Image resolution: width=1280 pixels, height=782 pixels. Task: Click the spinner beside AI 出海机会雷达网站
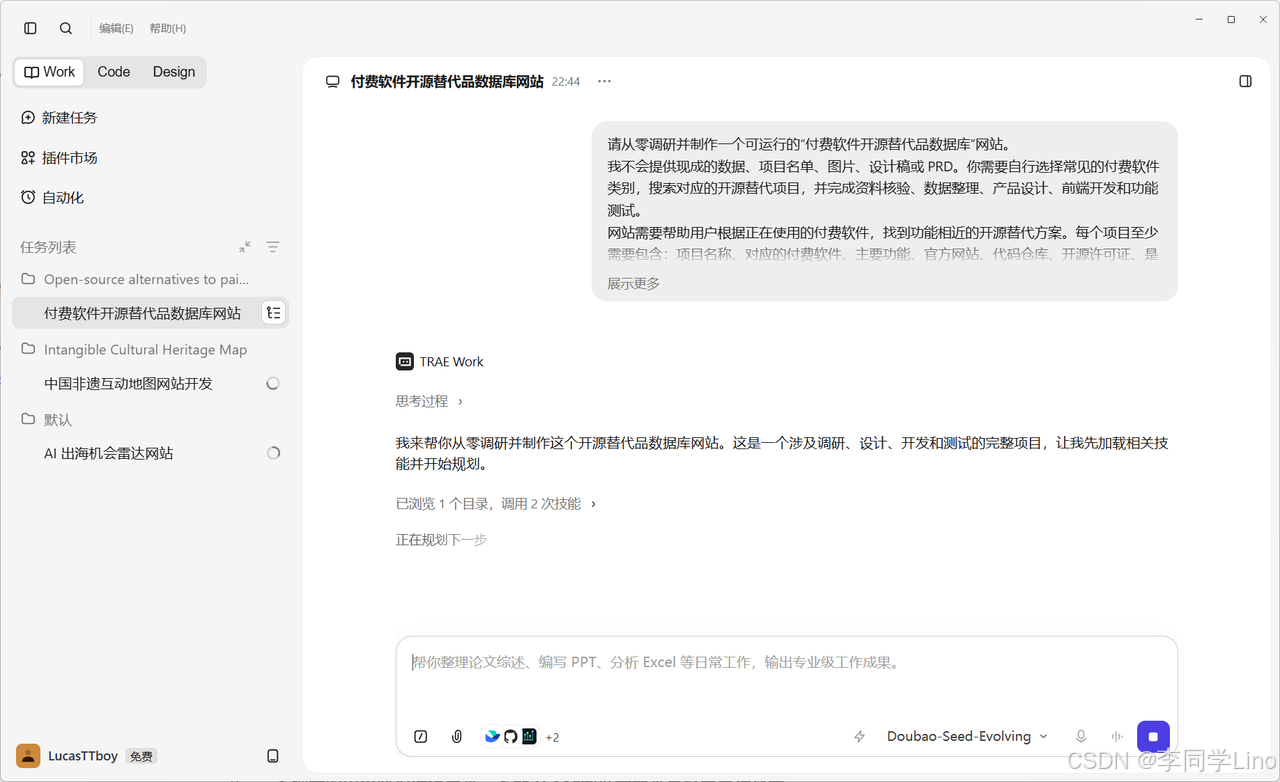(273, 453)
